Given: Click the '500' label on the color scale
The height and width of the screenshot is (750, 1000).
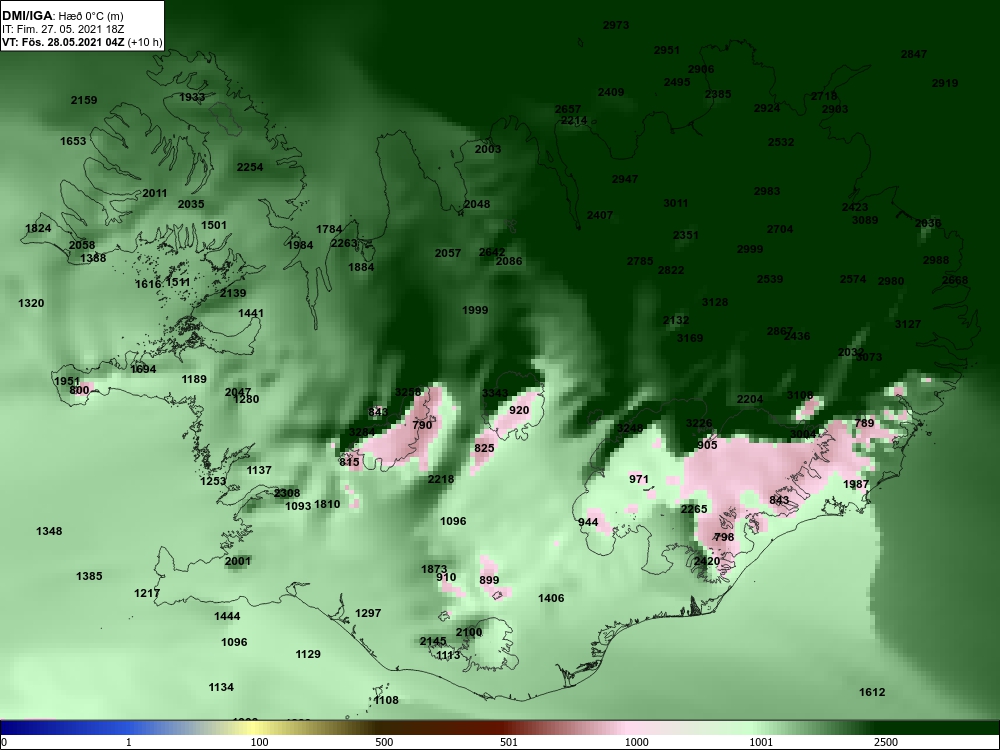Looking at the screenshot, I should (384, 742).
